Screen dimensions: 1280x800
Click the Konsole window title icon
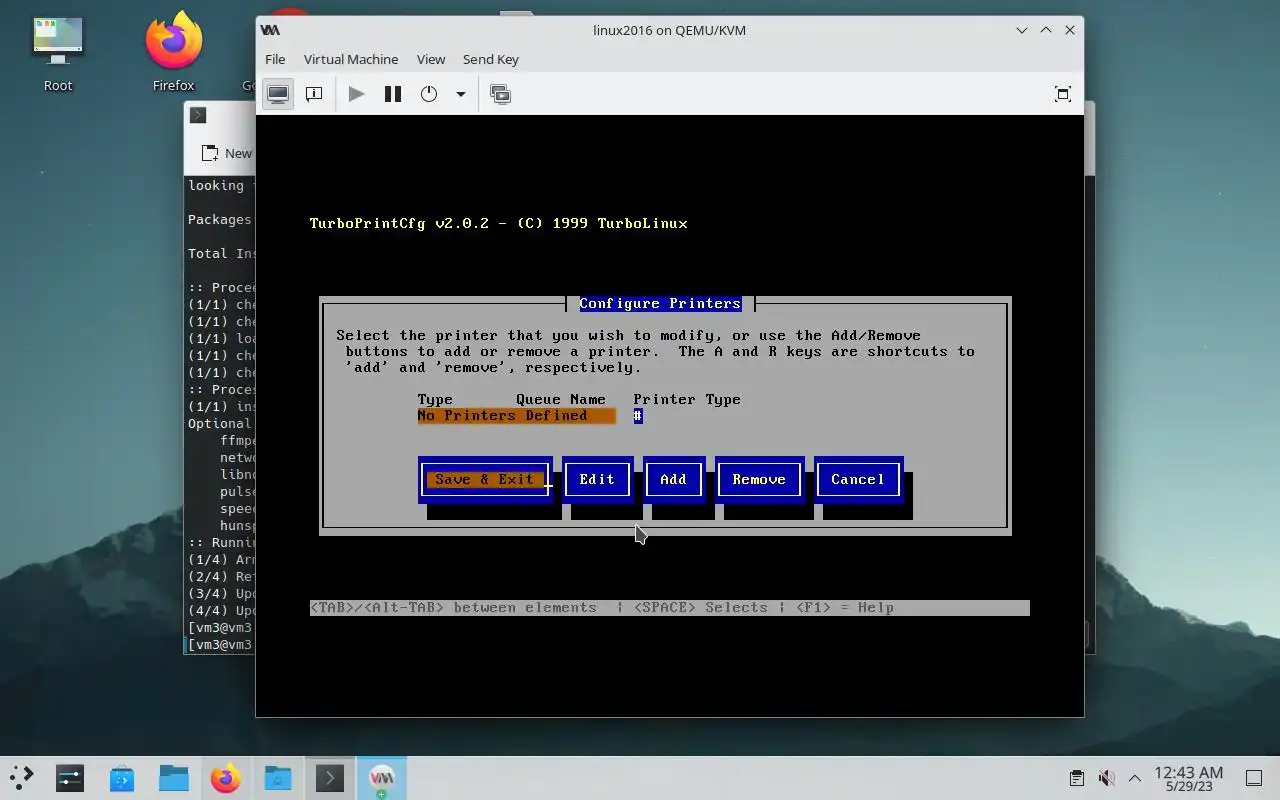point(198,115)
